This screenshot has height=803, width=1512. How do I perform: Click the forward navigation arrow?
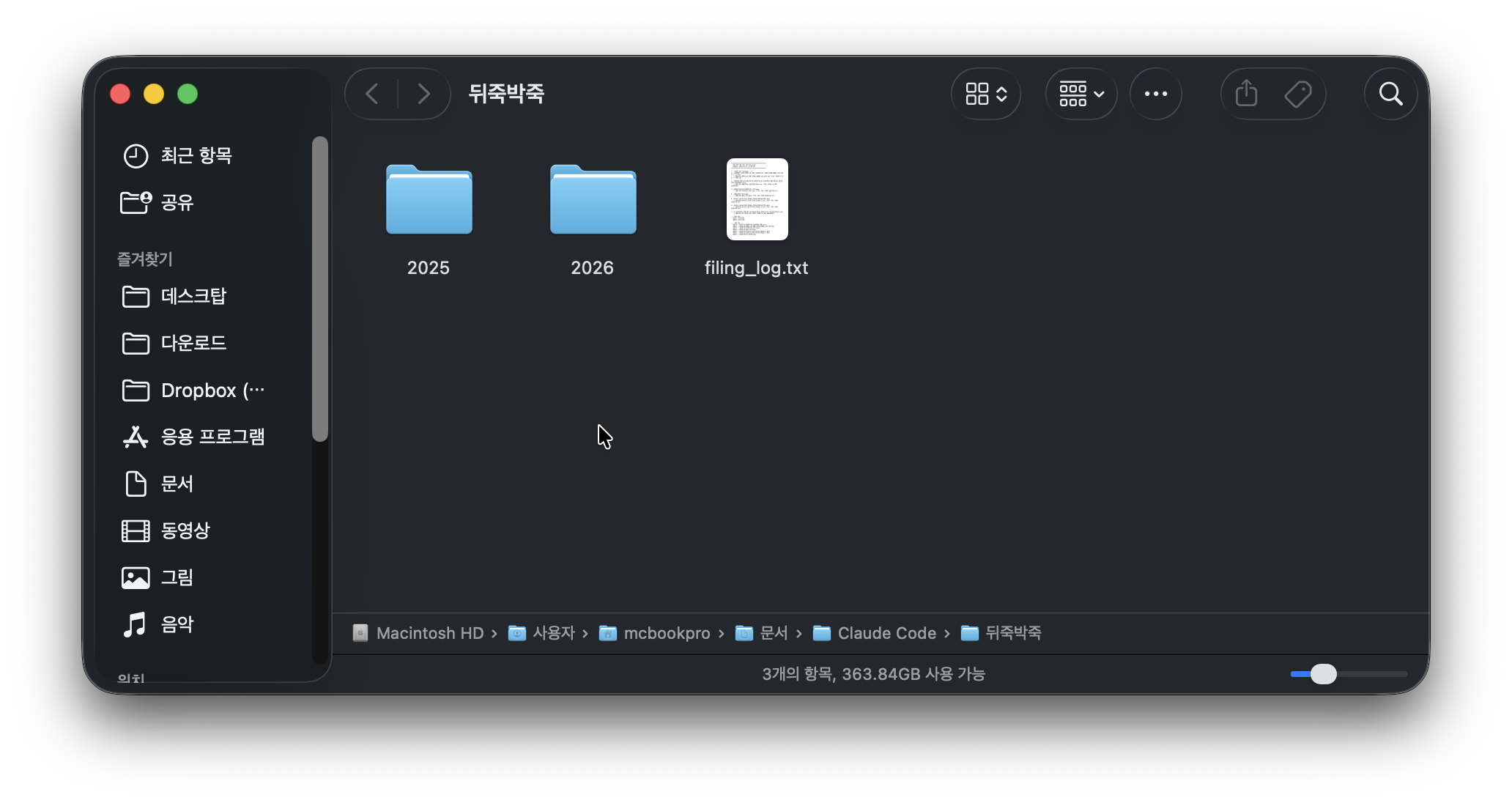click(423, 94)
